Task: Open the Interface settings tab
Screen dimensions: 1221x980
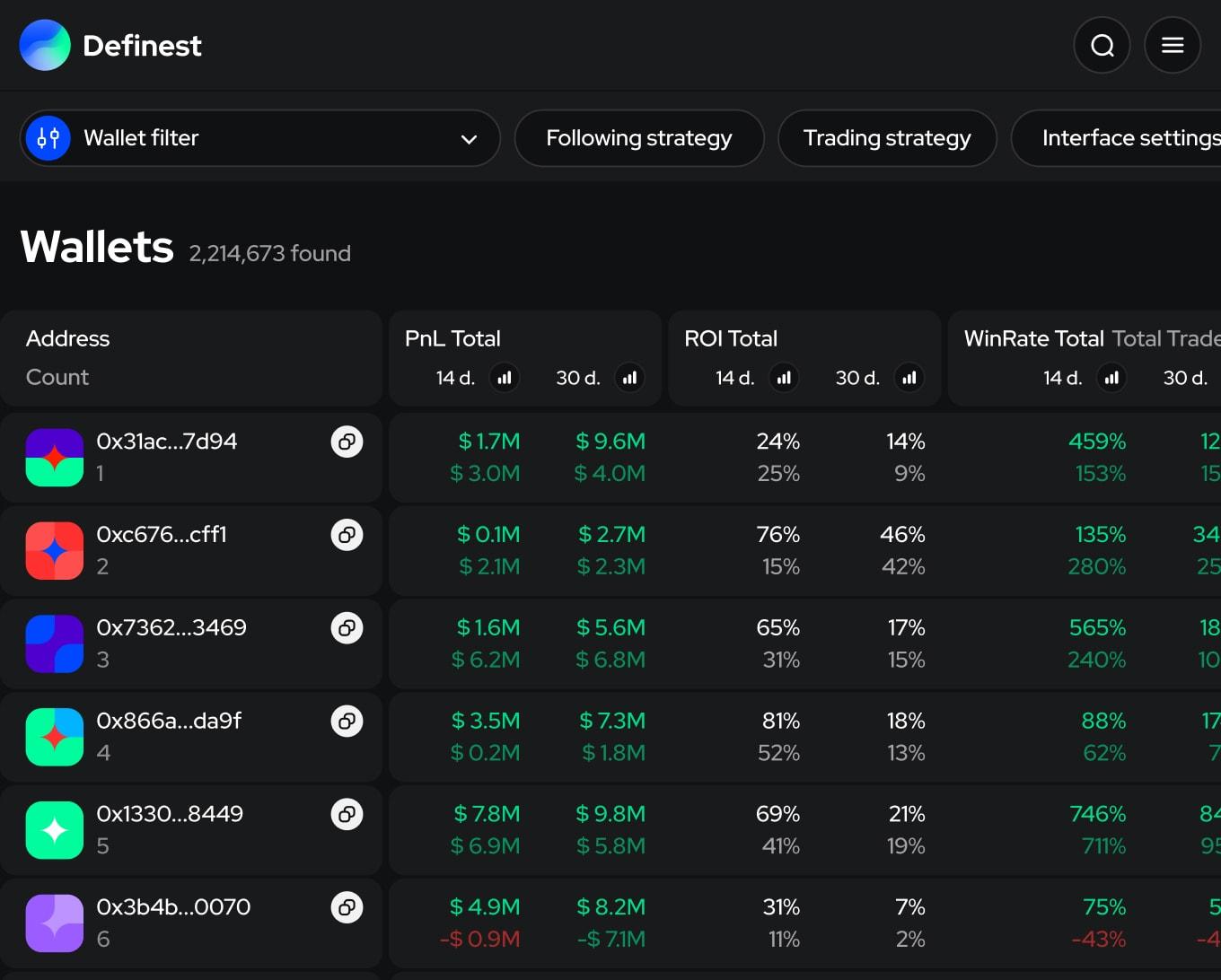Action: pyautogui.click(x=1116, y=138)
